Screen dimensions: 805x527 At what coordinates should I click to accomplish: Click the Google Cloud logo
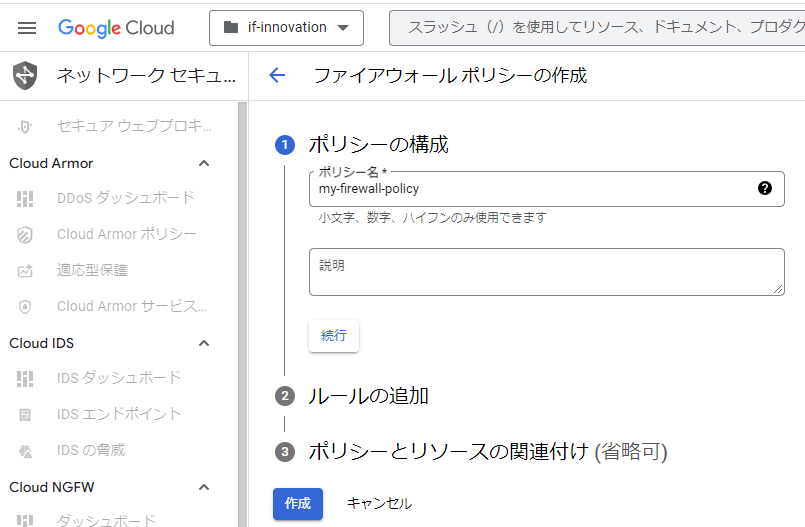[x=116, y=28]
